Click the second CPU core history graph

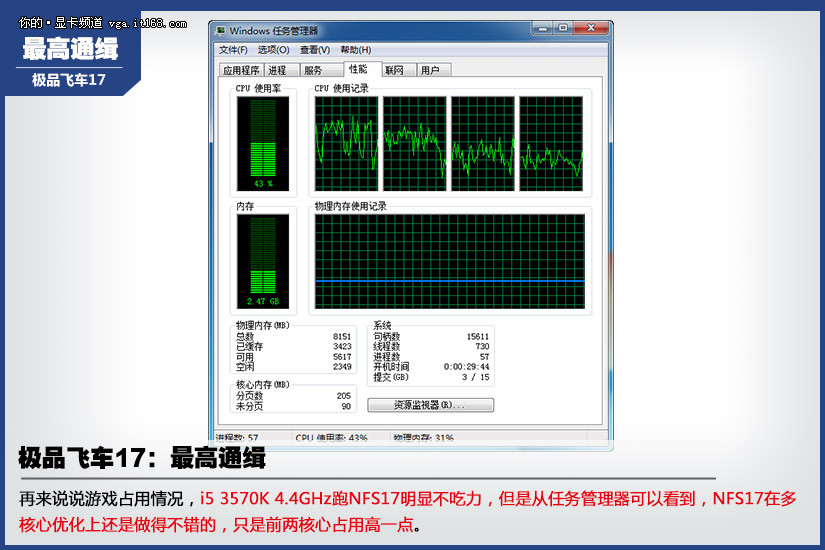click(415, 144)
